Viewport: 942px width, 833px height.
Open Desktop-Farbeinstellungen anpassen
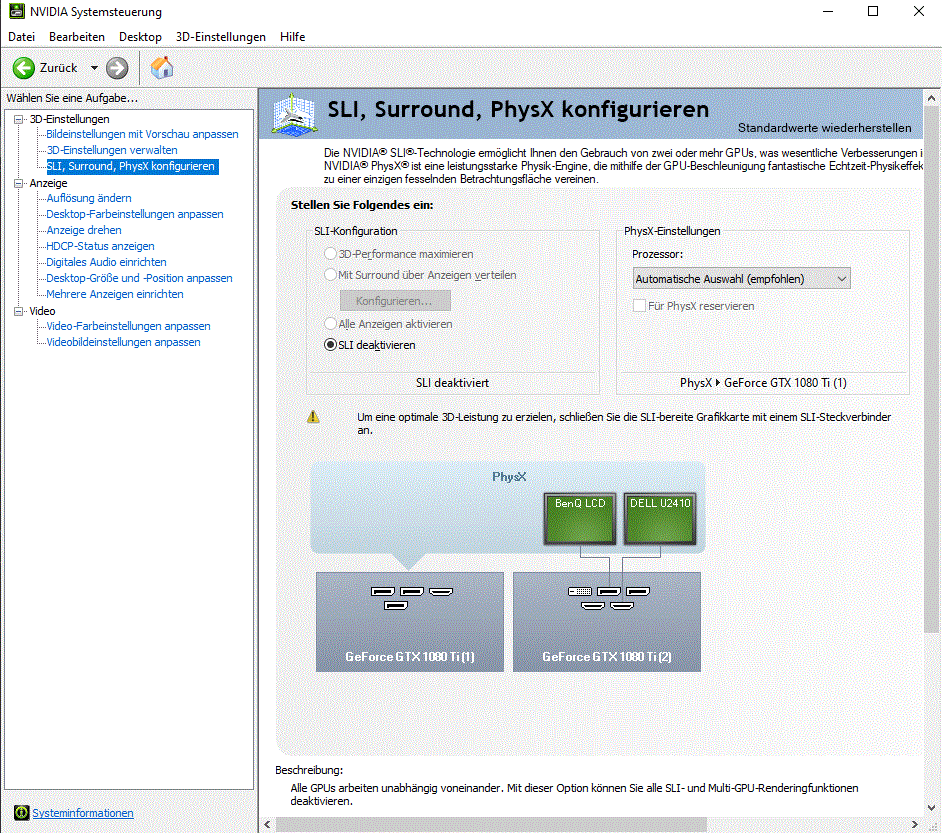pyautogui.click(x=135, y=214)
